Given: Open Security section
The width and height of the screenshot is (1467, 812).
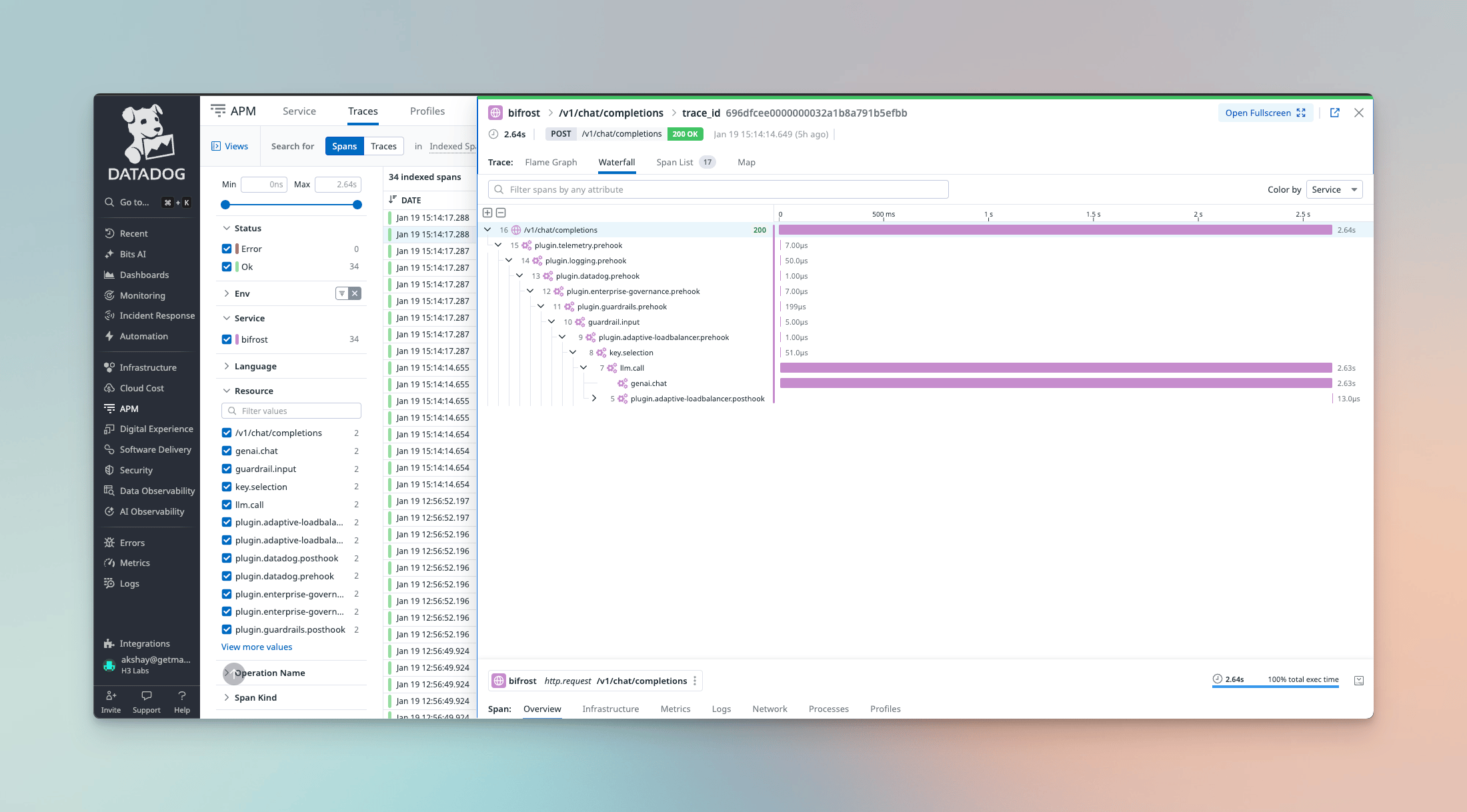Looking at the screenshot, I should pyautogui.click(x=136, y=470).
